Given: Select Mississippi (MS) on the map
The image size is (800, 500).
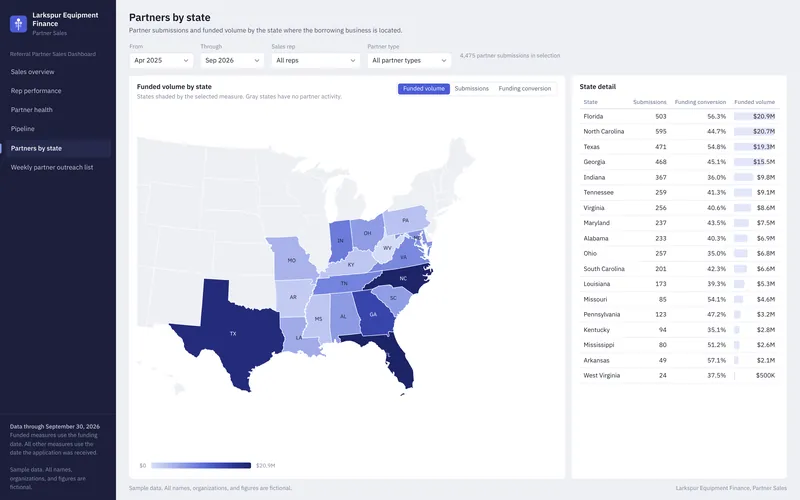Looking at the screenshot, I should [x=318, y=319].
